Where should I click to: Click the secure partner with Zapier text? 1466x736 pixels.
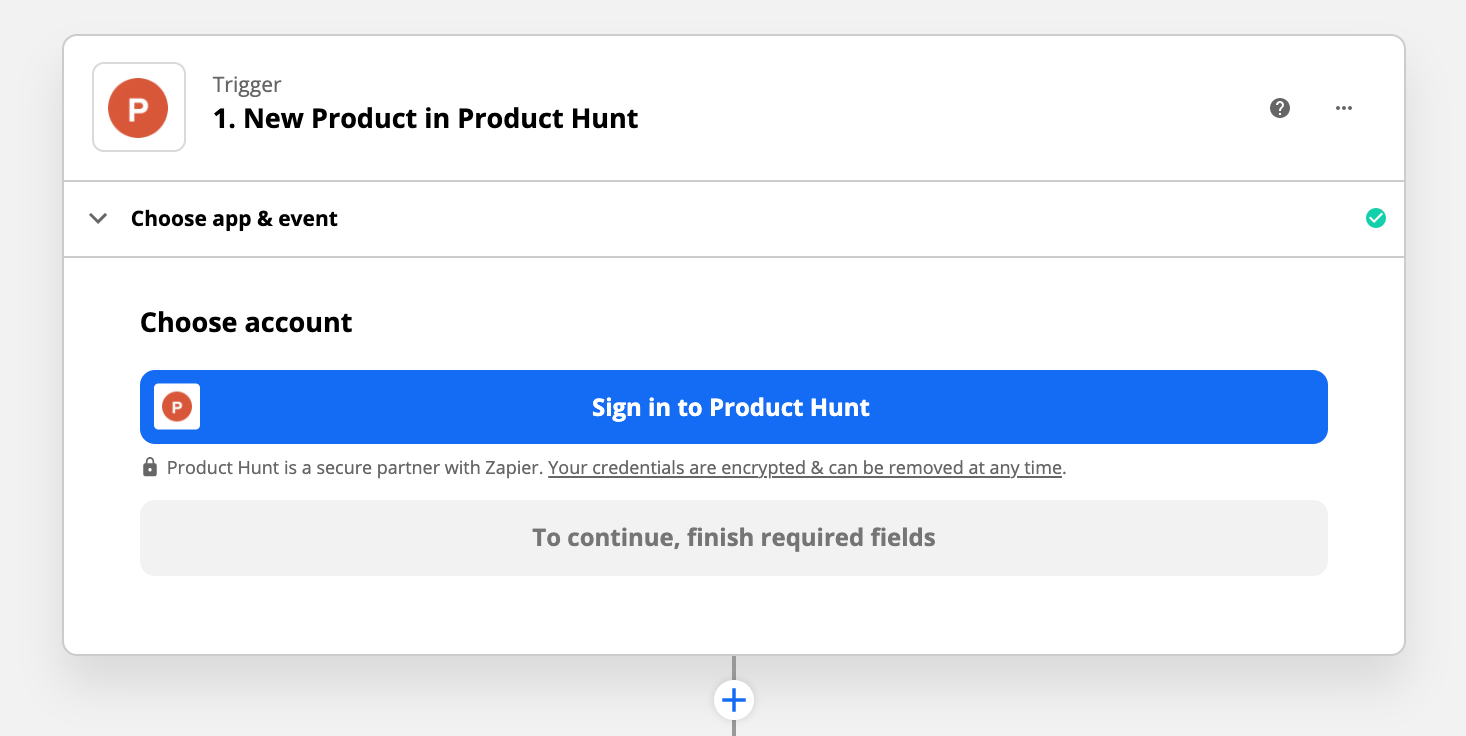355,467
